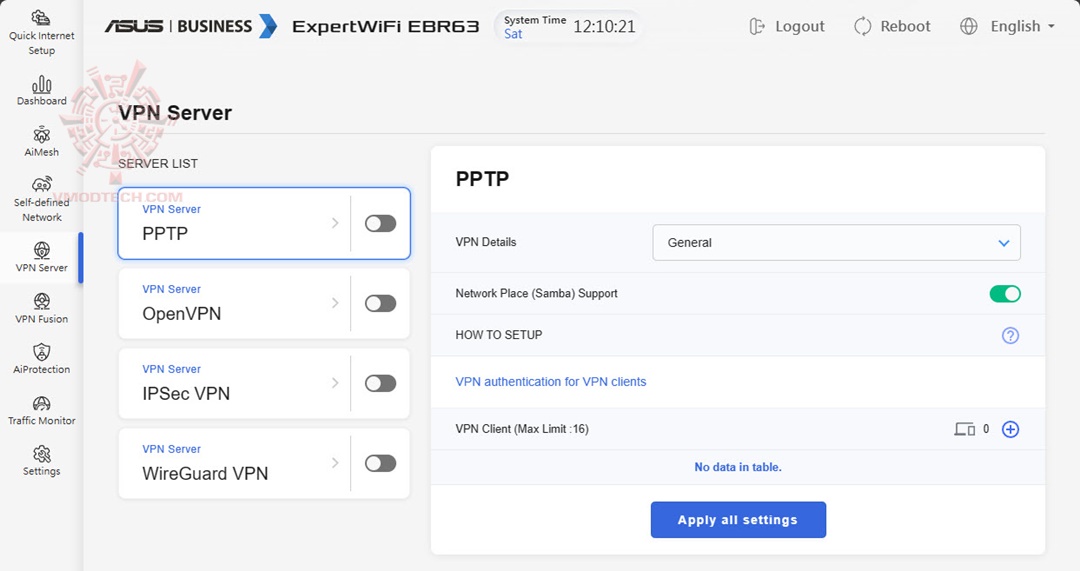Viewport: 1080px width, 571px height.
Task: Select the OpenVPN server card title
Action: coord(182,313)
